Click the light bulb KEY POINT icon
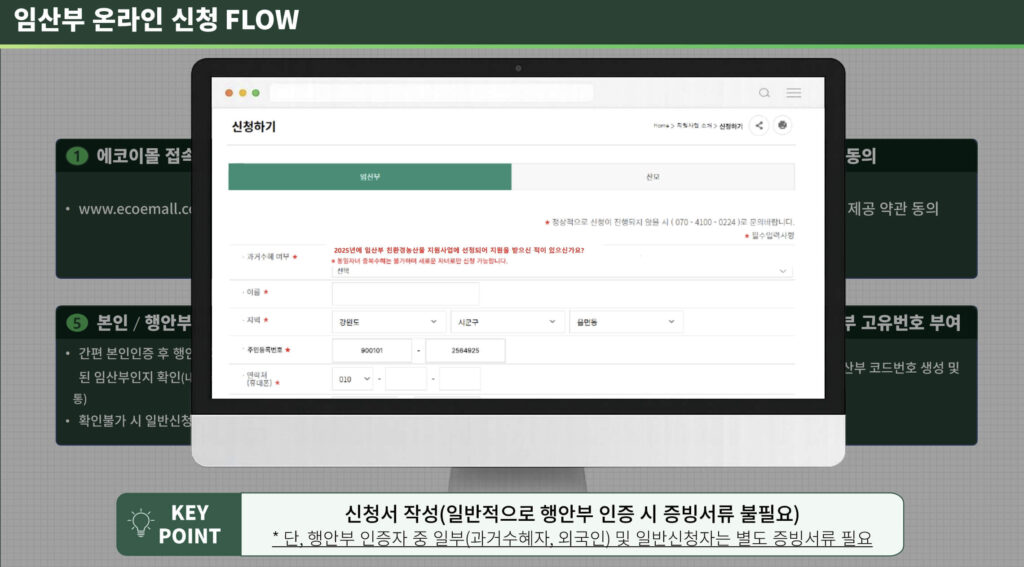This screenshot has width=1024, height=567. [x=140, y=523]
